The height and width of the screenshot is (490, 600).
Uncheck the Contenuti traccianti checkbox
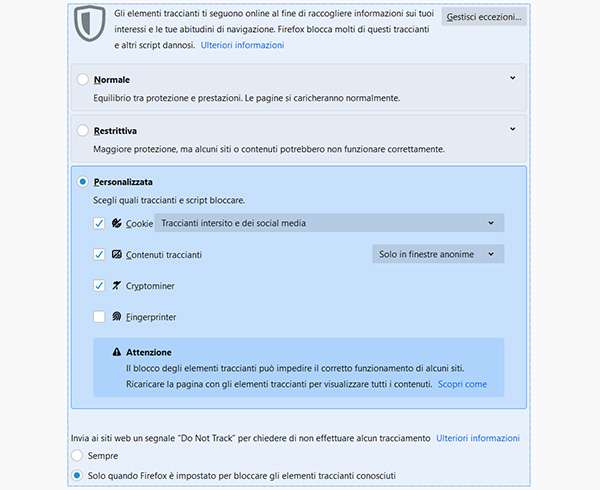(x=99, y=254)
